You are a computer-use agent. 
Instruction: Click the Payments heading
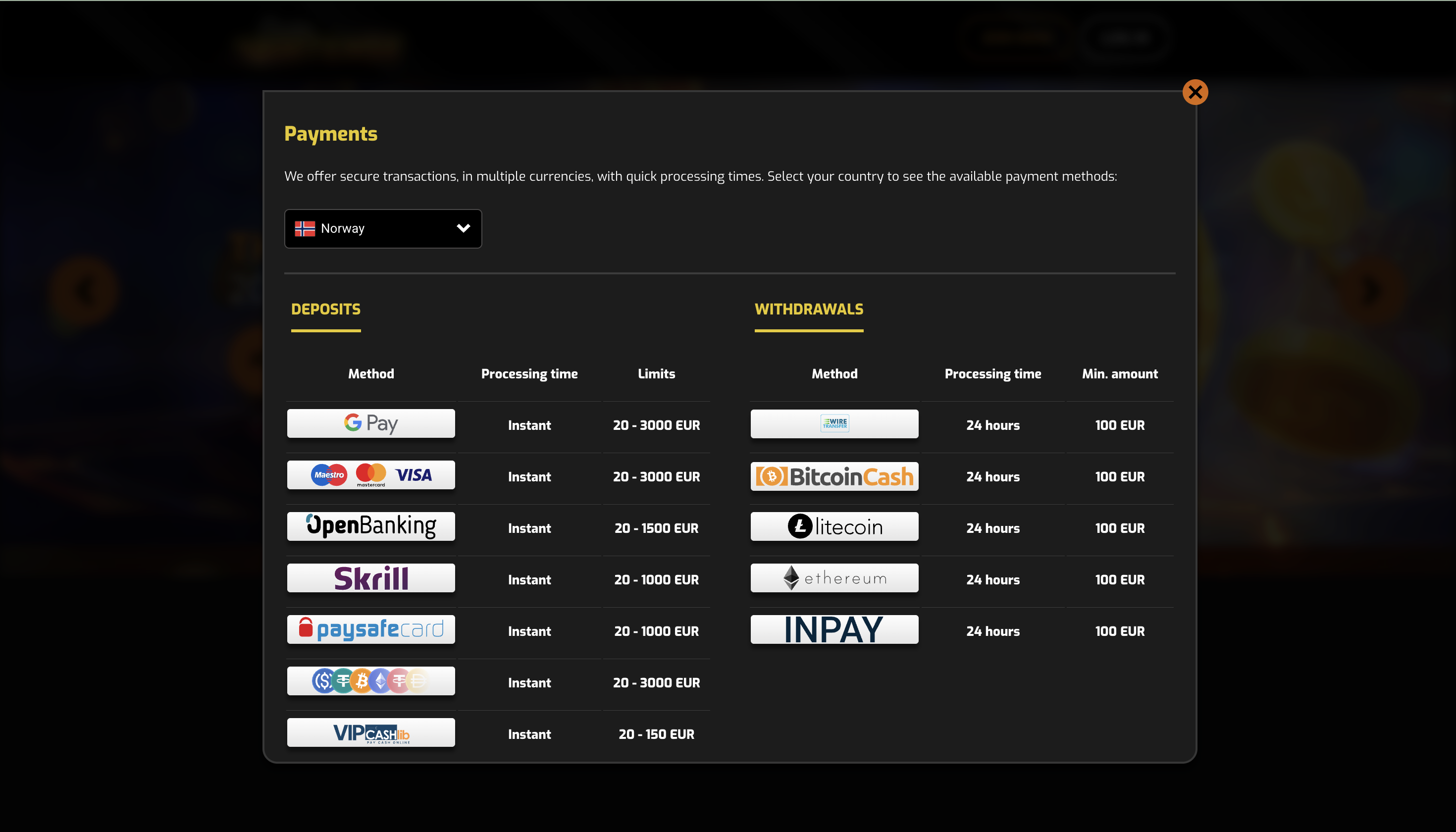pos(331,134)
